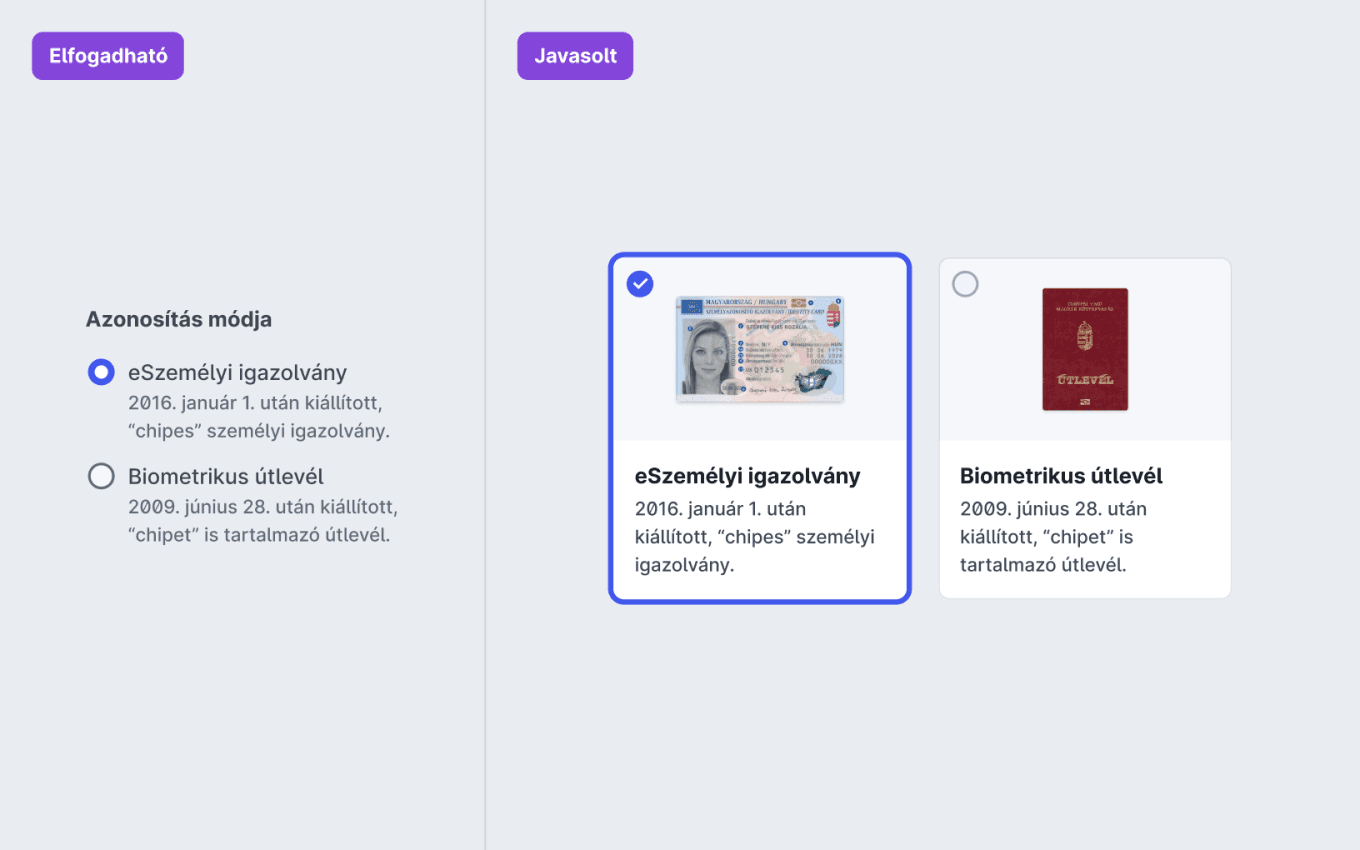Click the ÚTLEVÉL text on passport cover

point(1085,379)
